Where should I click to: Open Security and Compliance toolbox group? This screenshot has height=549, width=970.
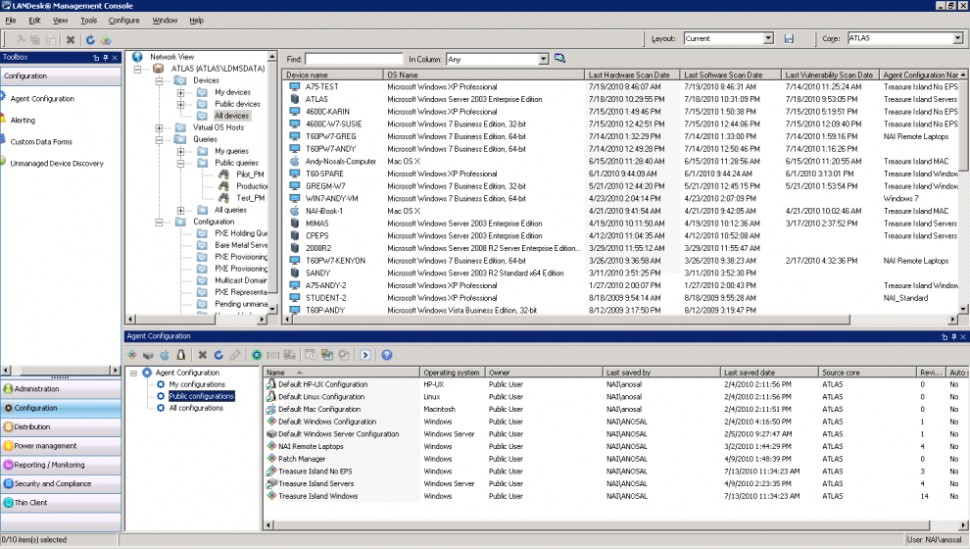[x=61, y=484]
